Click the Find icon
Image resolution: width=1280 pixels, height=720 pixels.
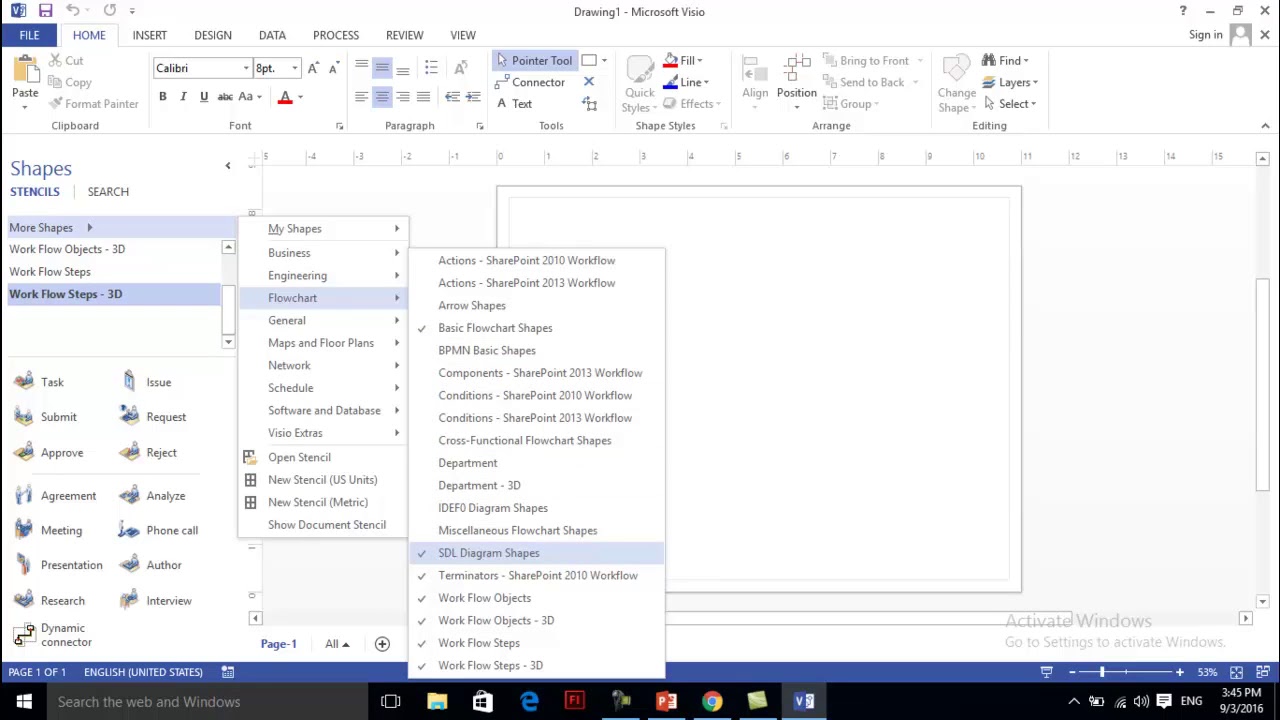(988, 61)
